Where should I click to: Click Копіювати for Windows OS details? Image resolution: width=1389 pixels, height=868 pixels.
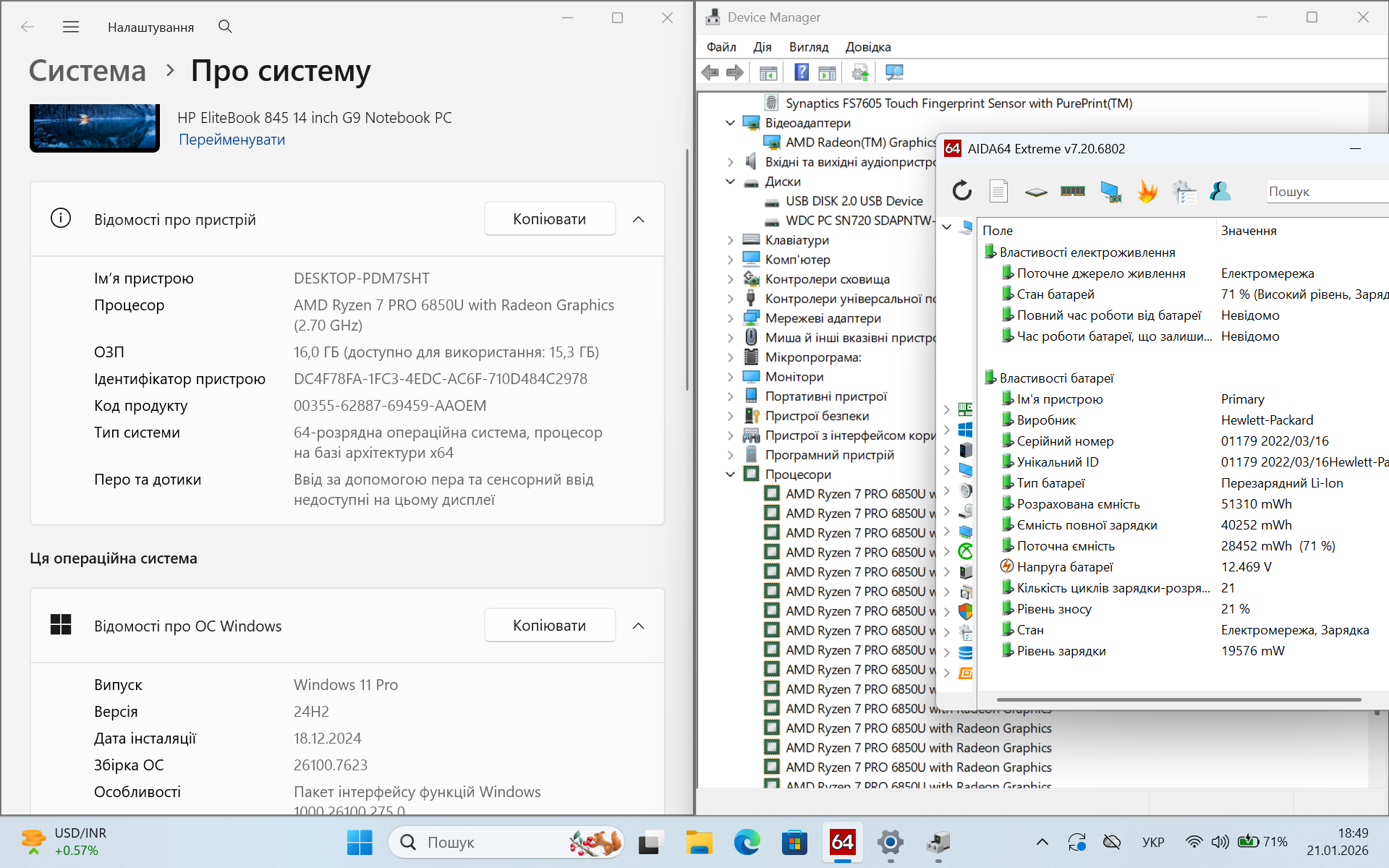coord(549,626)
